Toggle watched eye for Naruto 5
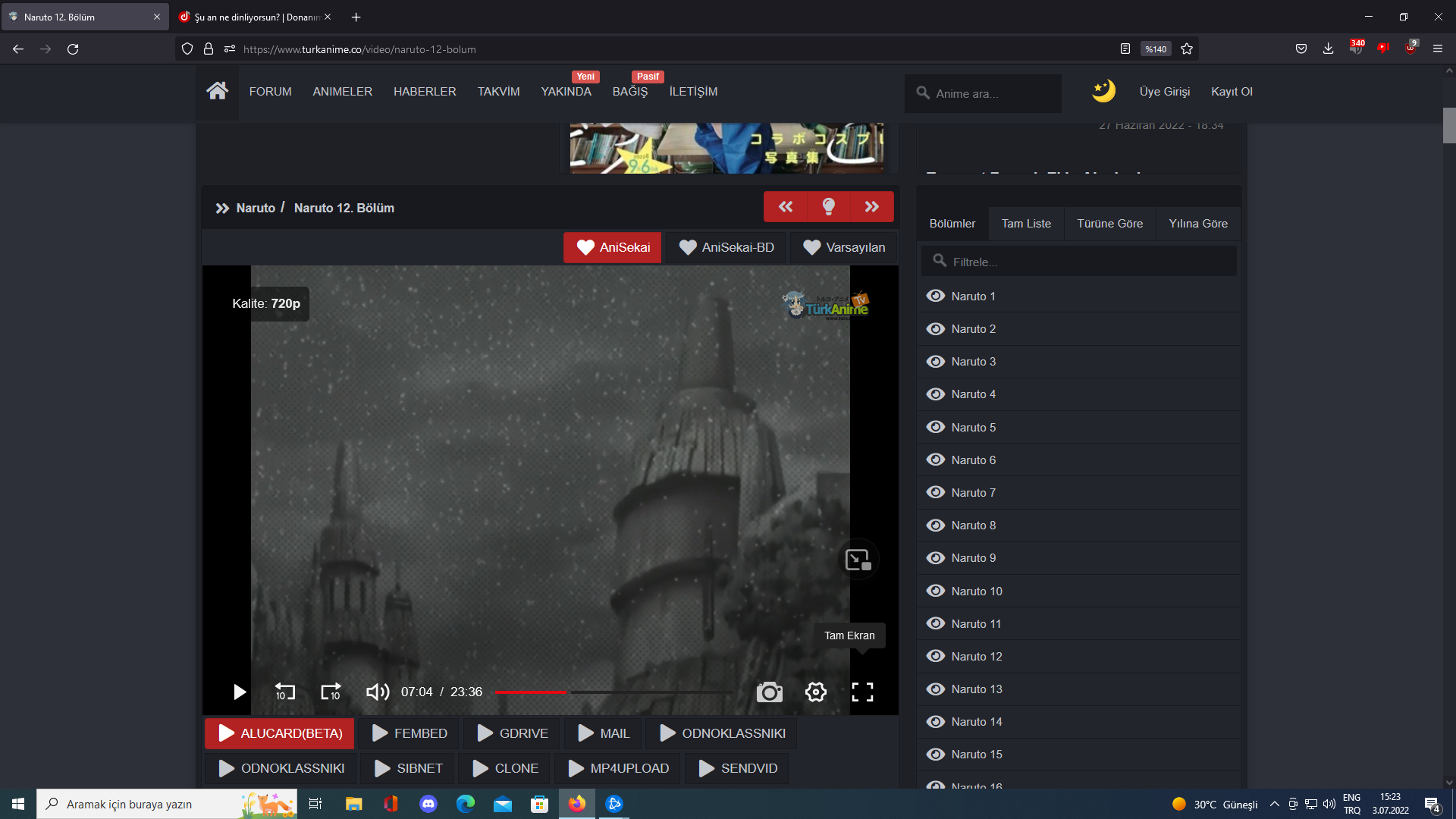Viewport: 1456px width, 819px height. [936, 427]
